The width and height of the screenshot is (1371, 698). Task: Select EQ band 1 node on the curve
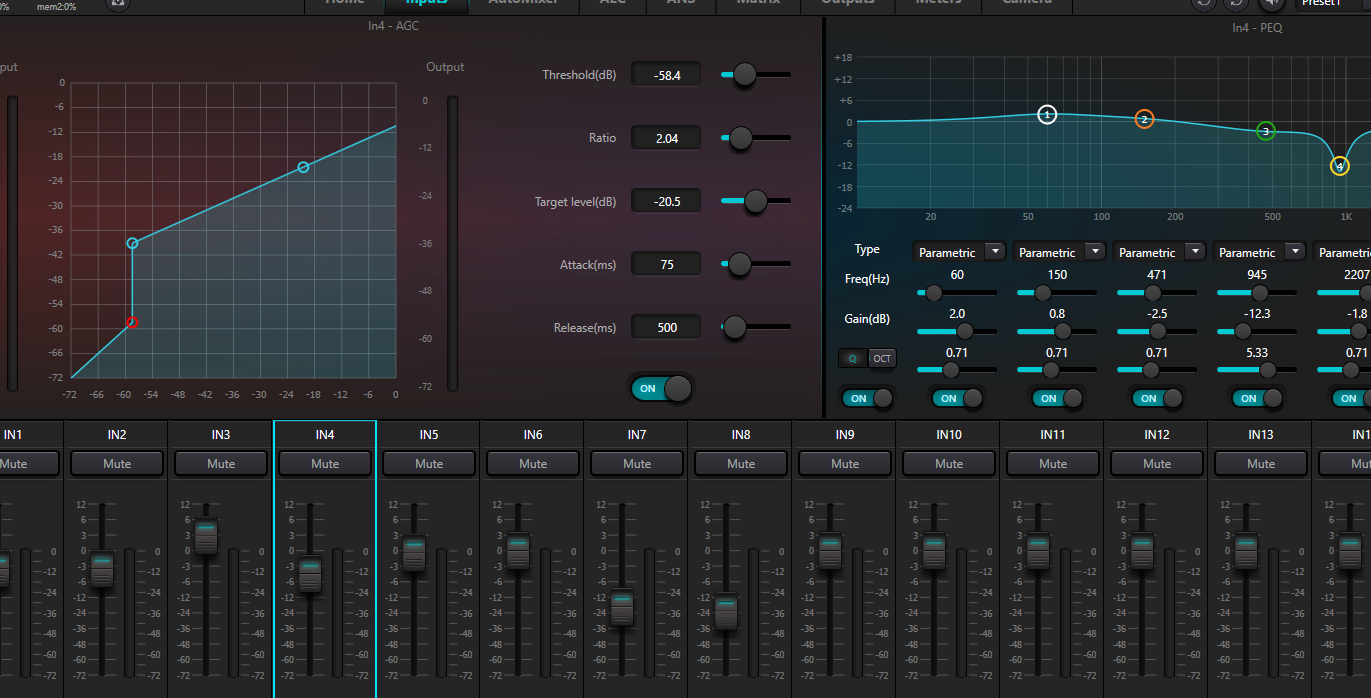coord(1047,115)
